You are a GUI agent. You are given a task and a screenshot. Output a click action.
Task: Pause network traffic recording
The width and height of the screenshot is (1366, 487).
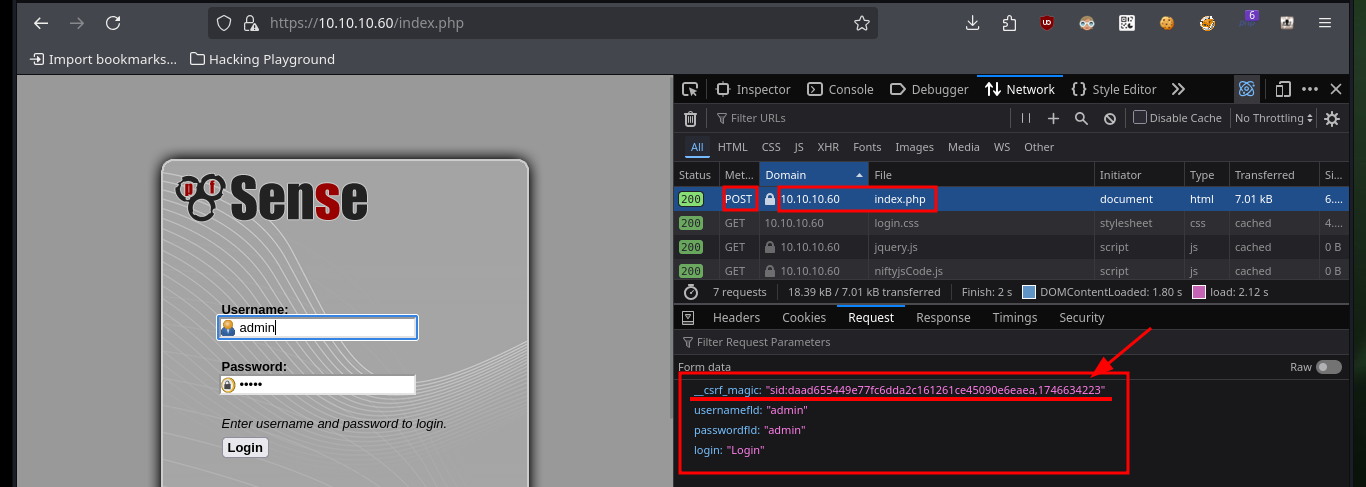pyautogui.click(x=1025, y=118)
